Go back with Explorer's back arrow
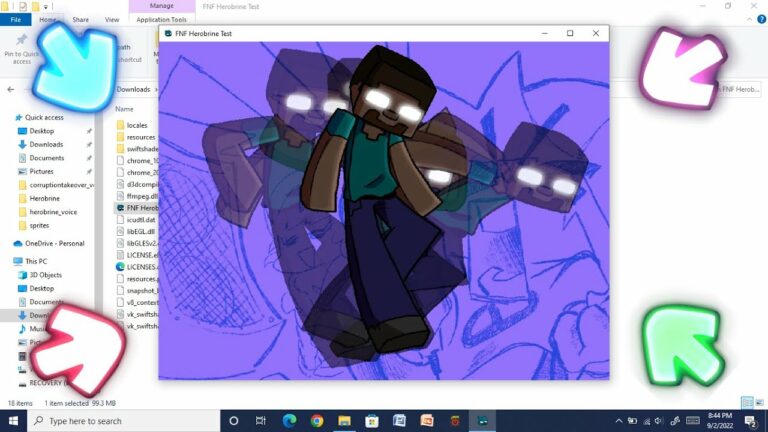The height and width of the screenshot is (432, 768). [x=11, y=89]
